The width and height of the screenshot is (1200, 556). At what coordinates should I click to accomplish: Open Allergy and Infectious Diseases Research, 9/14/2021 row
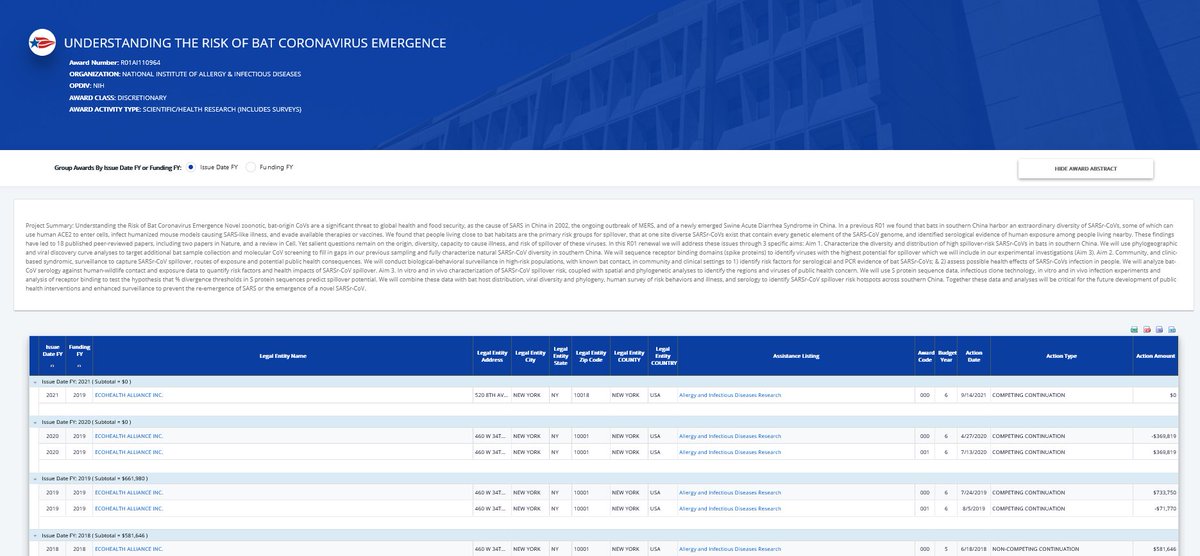click(x=730, y=395)
